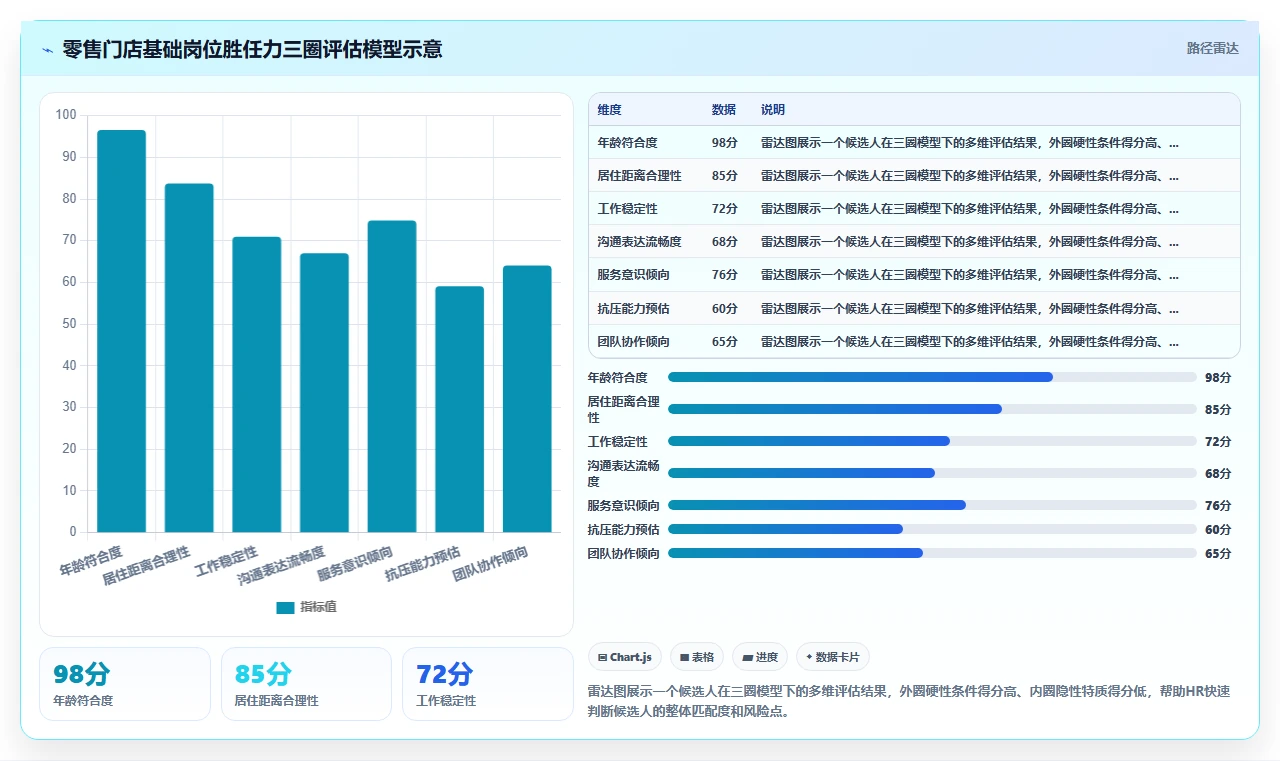This screenshot has width=1280, height=761.
Task: Click the 年龄符合度 98分 progress bar
Action: [x=932, y=377]
